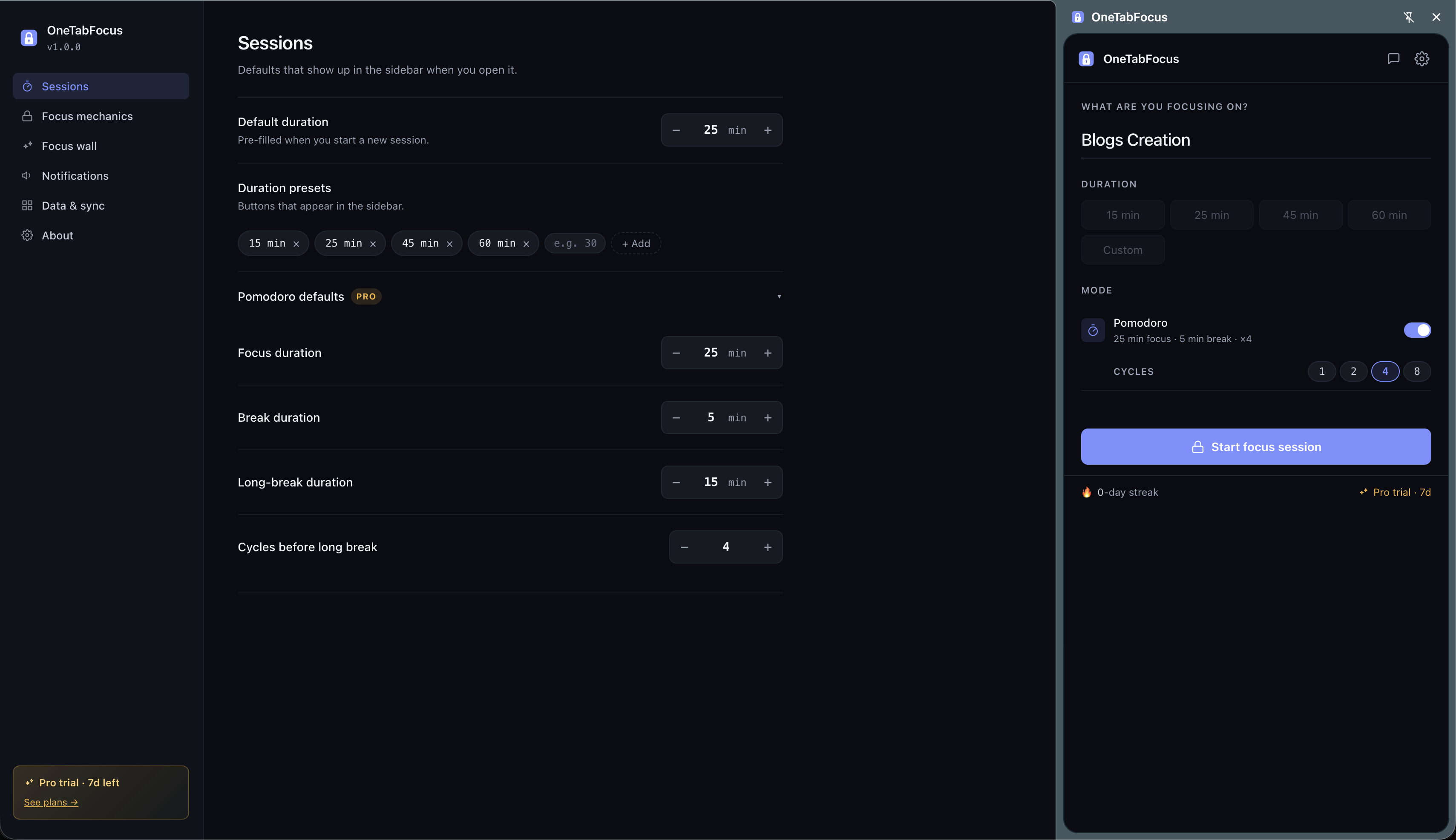
Task: Remove the 15 min preset chip
Action: [x=296, y=244]
